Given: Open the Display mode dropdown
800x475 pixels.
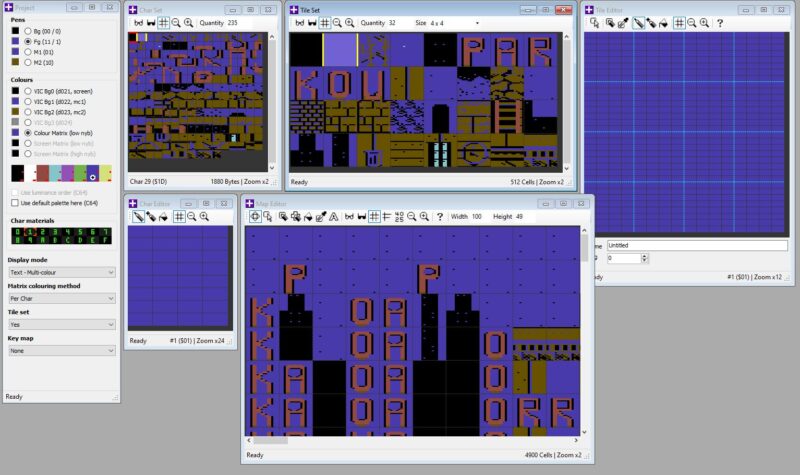Looking at the screenshot, I should (x=61, y=272).
